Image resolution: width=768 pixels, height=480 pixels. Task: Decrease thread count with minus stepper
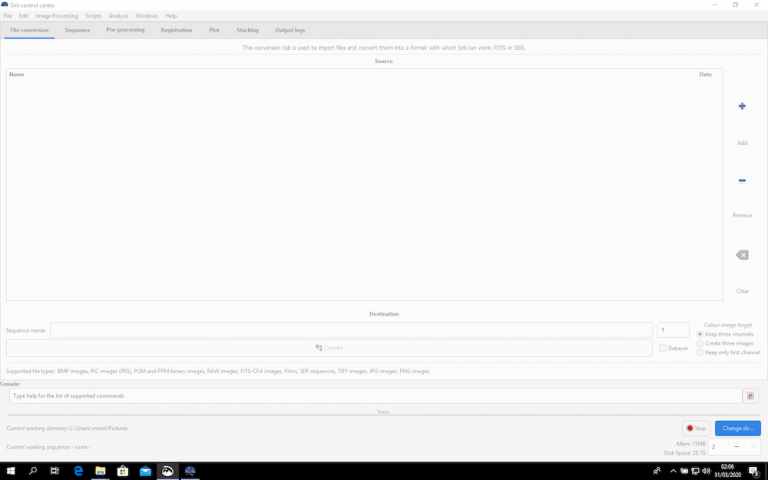point(737,447)
